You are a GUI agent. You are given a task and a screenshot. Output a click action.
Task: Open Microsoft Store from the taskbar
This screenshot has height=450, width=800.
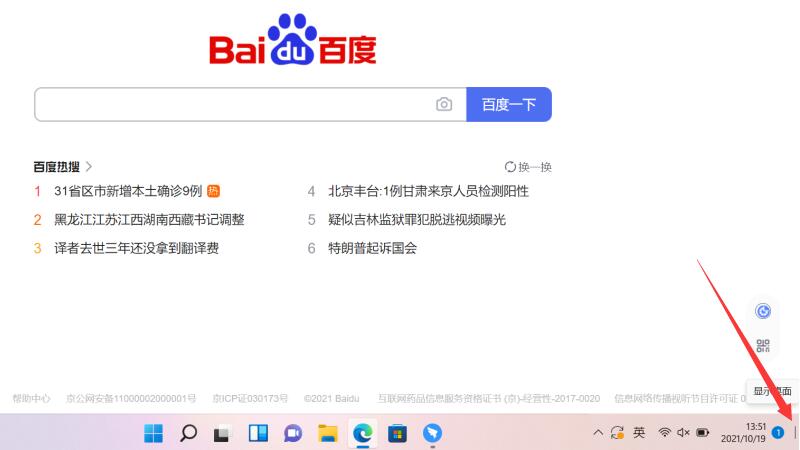pos(397,433)
